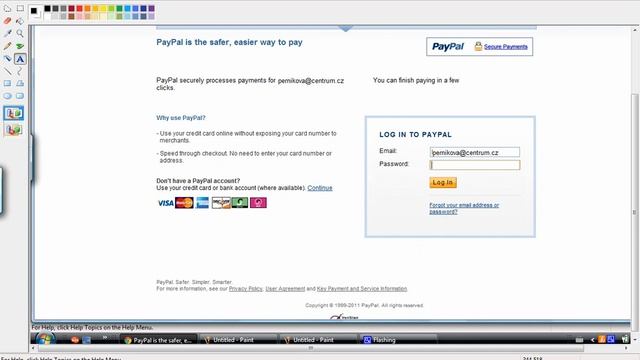Pick the black swatch in the palette
Image resolution: width=640 pixels, height=360 pixels.
pyautogui.click(x=47, y=8)
